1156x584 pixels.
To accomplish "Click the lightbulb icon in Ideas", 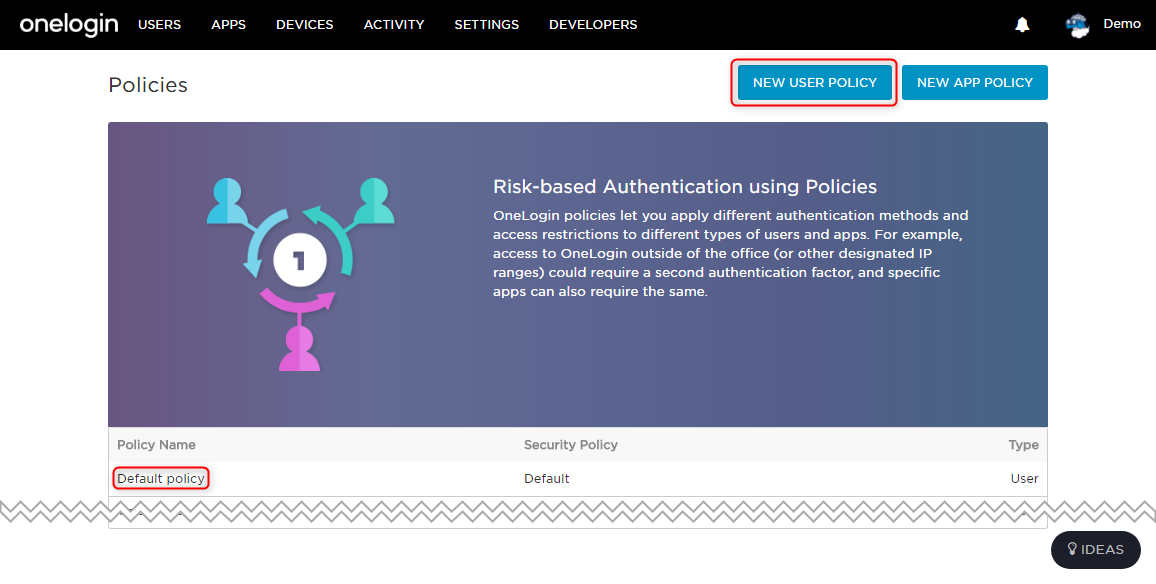I will tap(1073, 549).
